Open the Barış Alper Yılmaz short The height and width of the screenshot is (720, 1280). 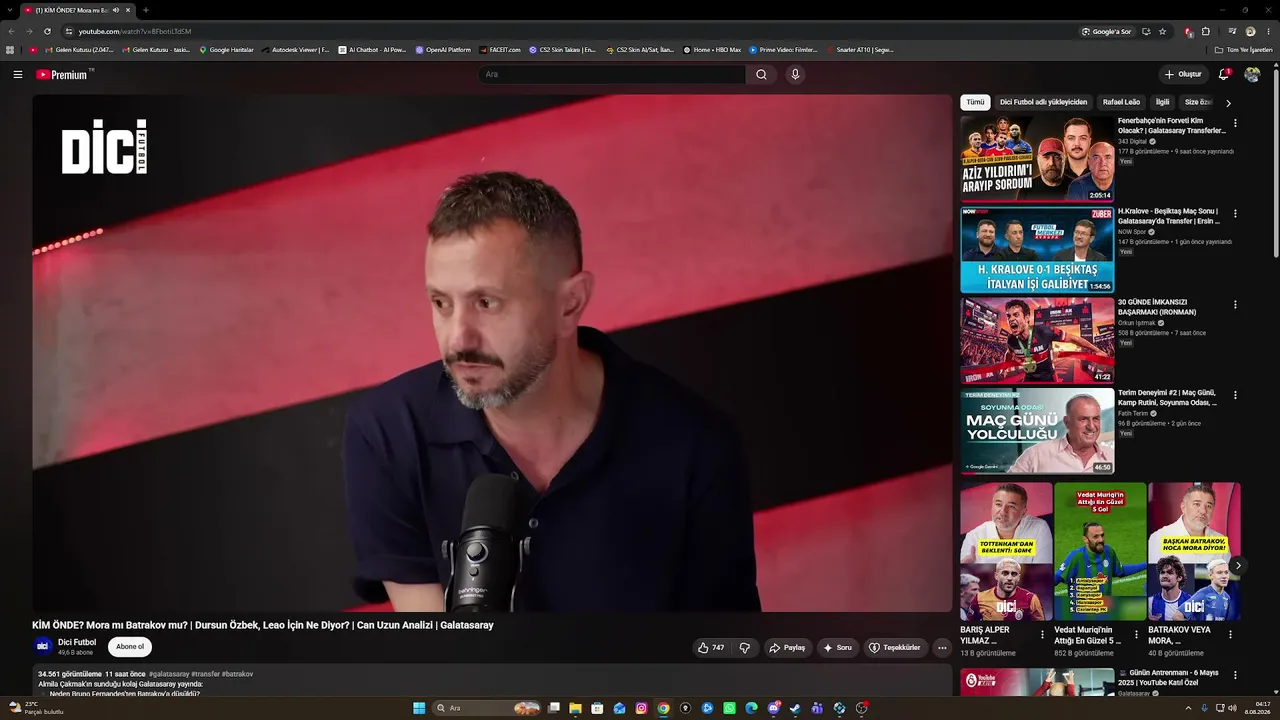(1006, 552)
